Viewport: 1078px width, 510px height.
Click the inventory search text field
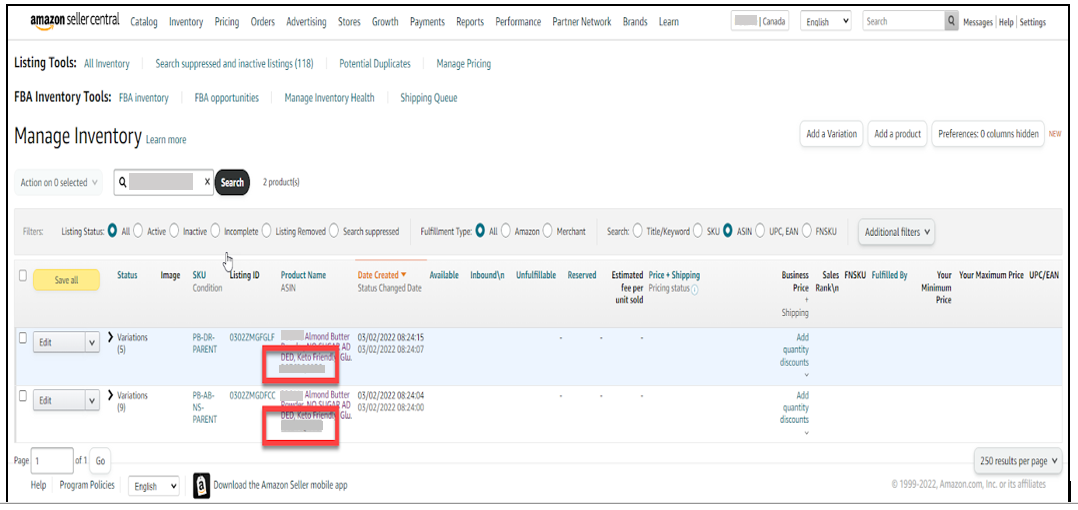pos(164,182)
